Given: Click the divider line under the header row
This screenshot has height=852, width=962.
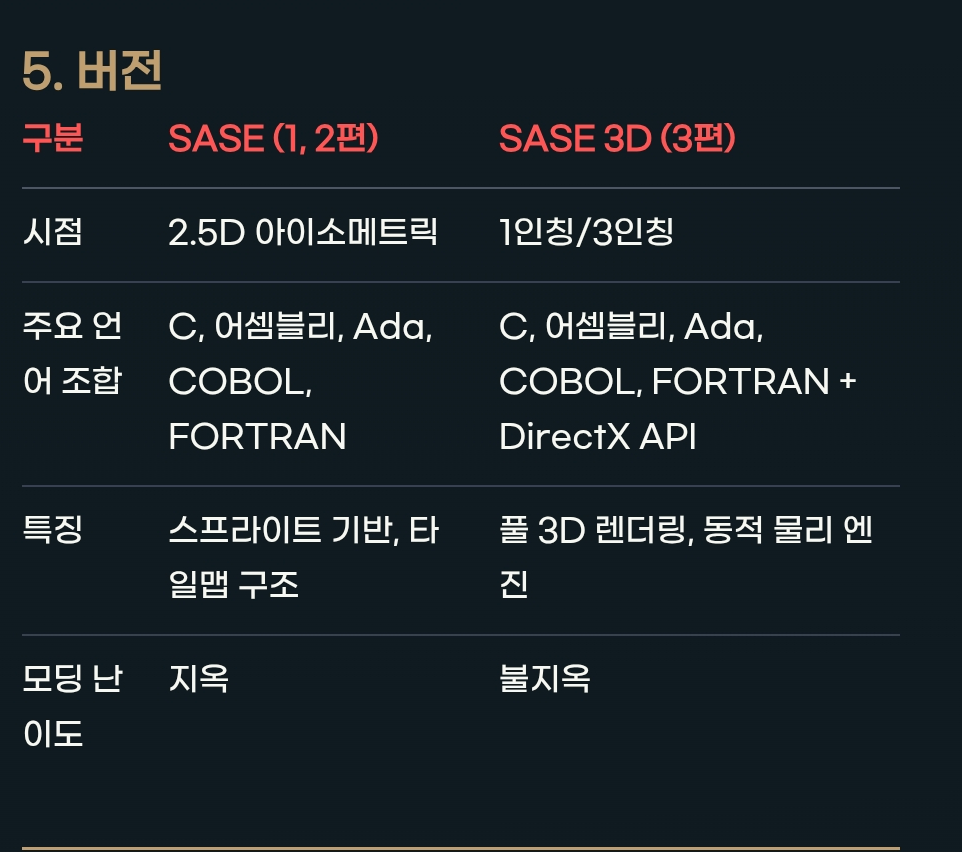Looking at the screenshot, I should point(460,188).
